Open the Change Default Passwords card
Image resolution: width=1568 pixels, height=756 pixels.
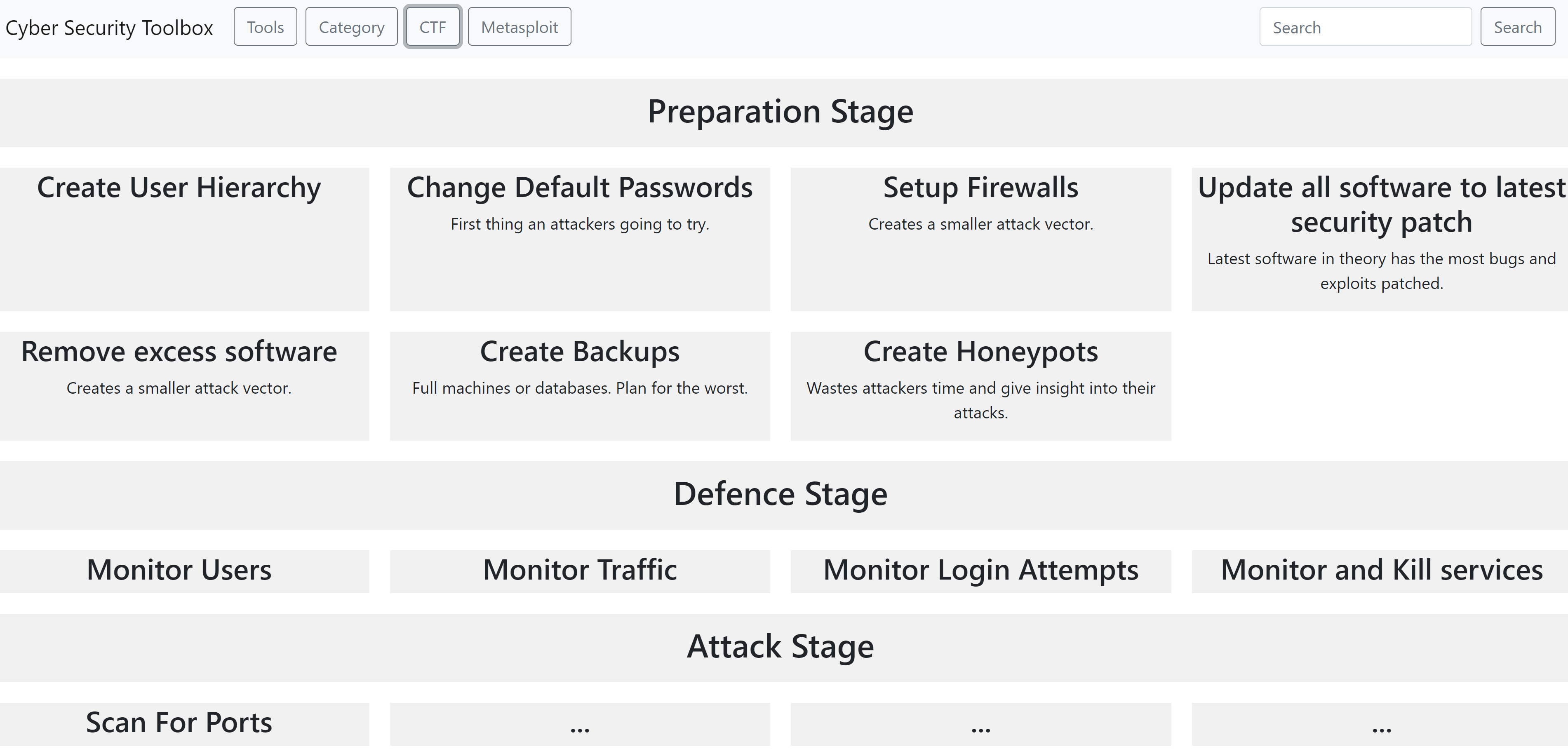579,239
